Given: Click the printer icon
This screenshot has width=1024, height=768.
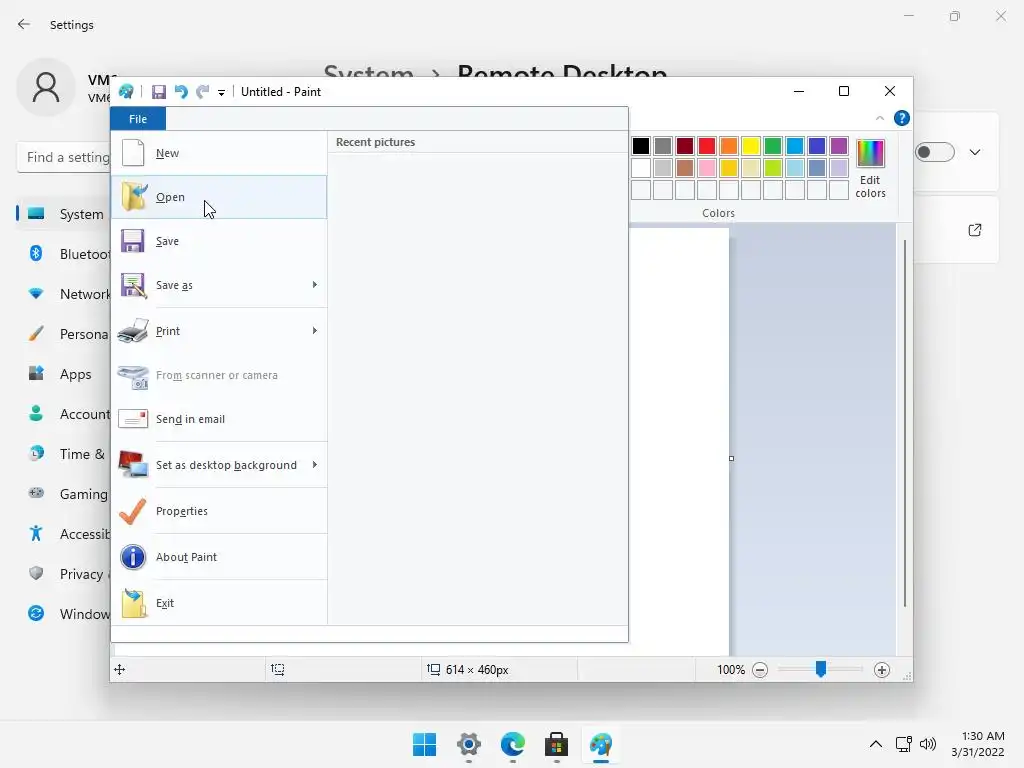Looking at the screenshot, I should 133,331.
